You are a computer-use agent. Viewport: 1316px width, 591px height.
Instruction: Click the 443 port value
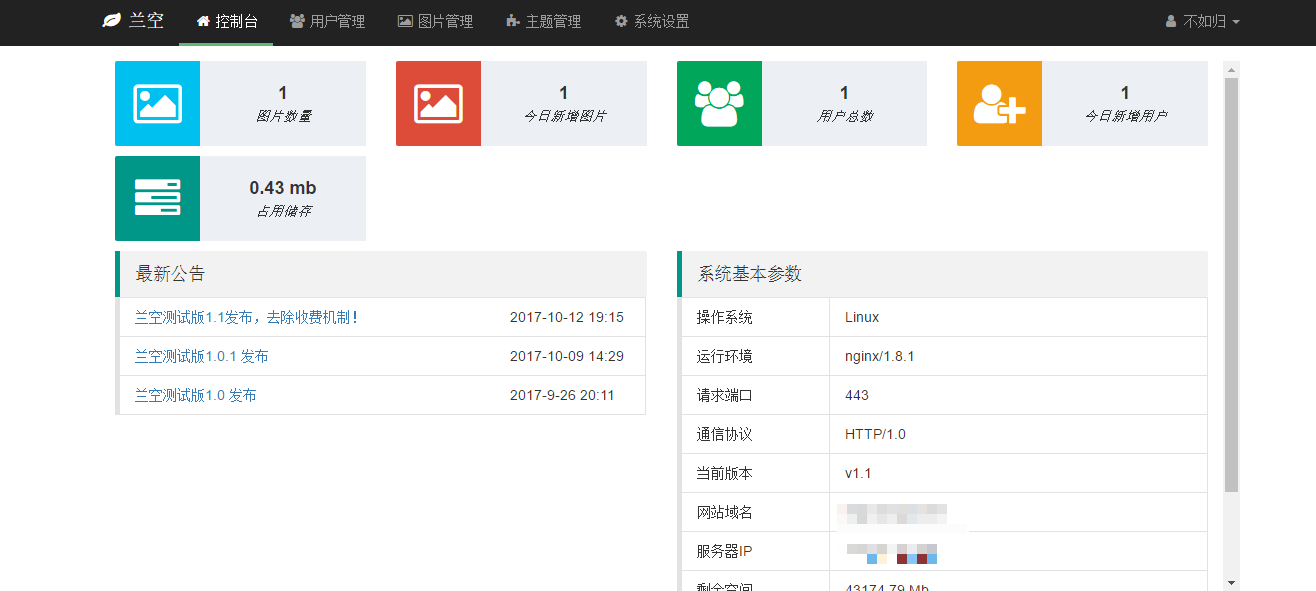tap(857, 395)
